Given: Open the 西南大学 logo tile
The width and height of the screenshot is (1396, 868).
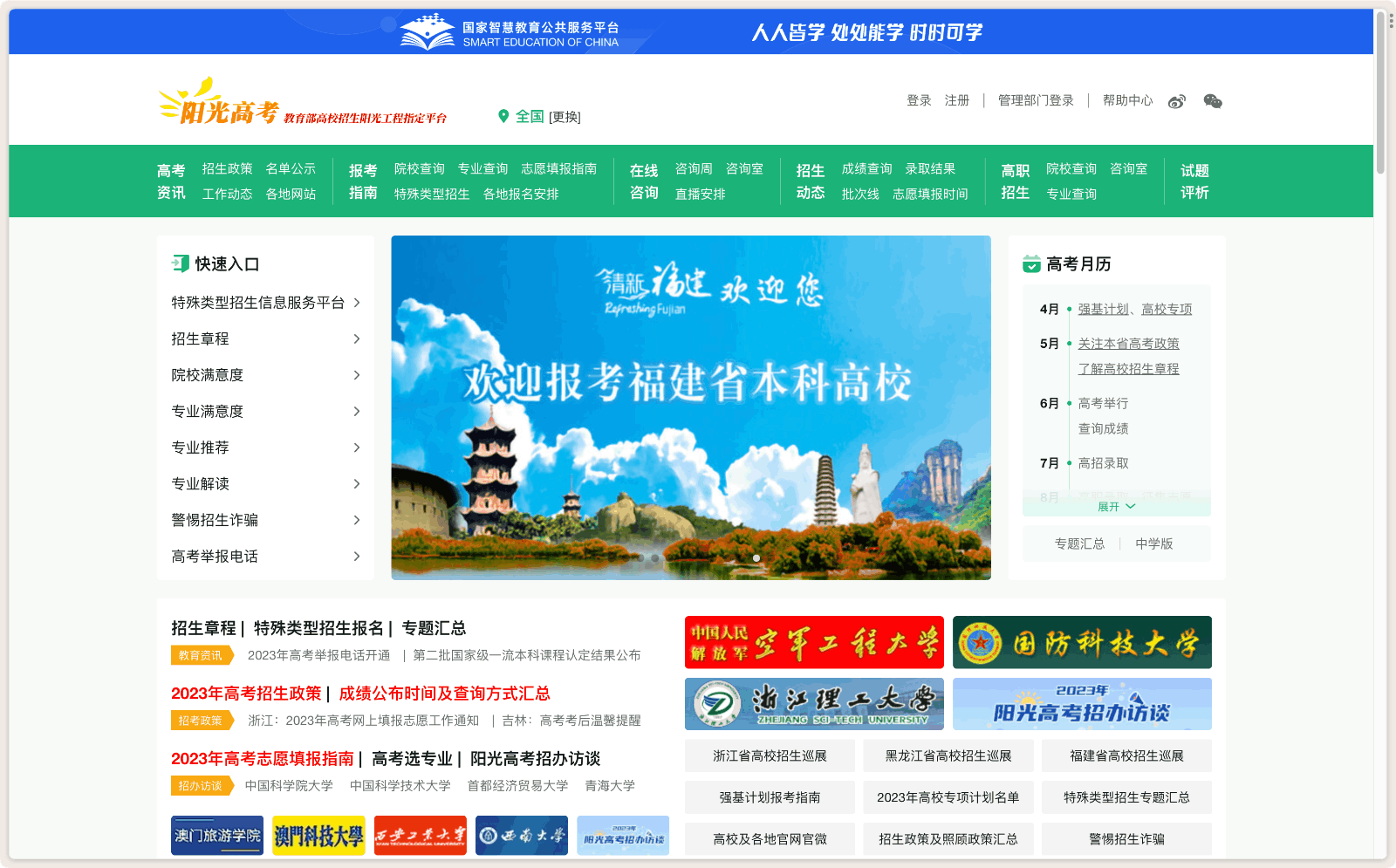Looking at the screenshot, I should [522, 836].
